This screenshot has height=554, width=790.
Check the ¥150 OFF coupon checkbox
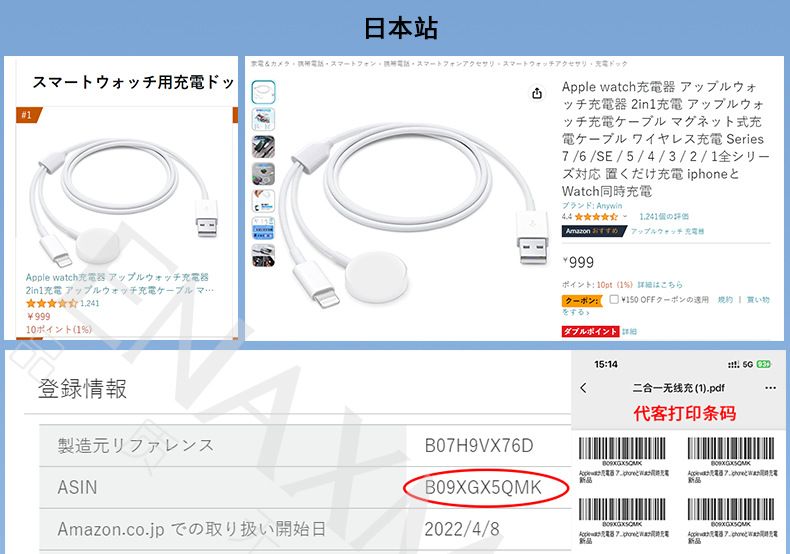coord(614,299)
